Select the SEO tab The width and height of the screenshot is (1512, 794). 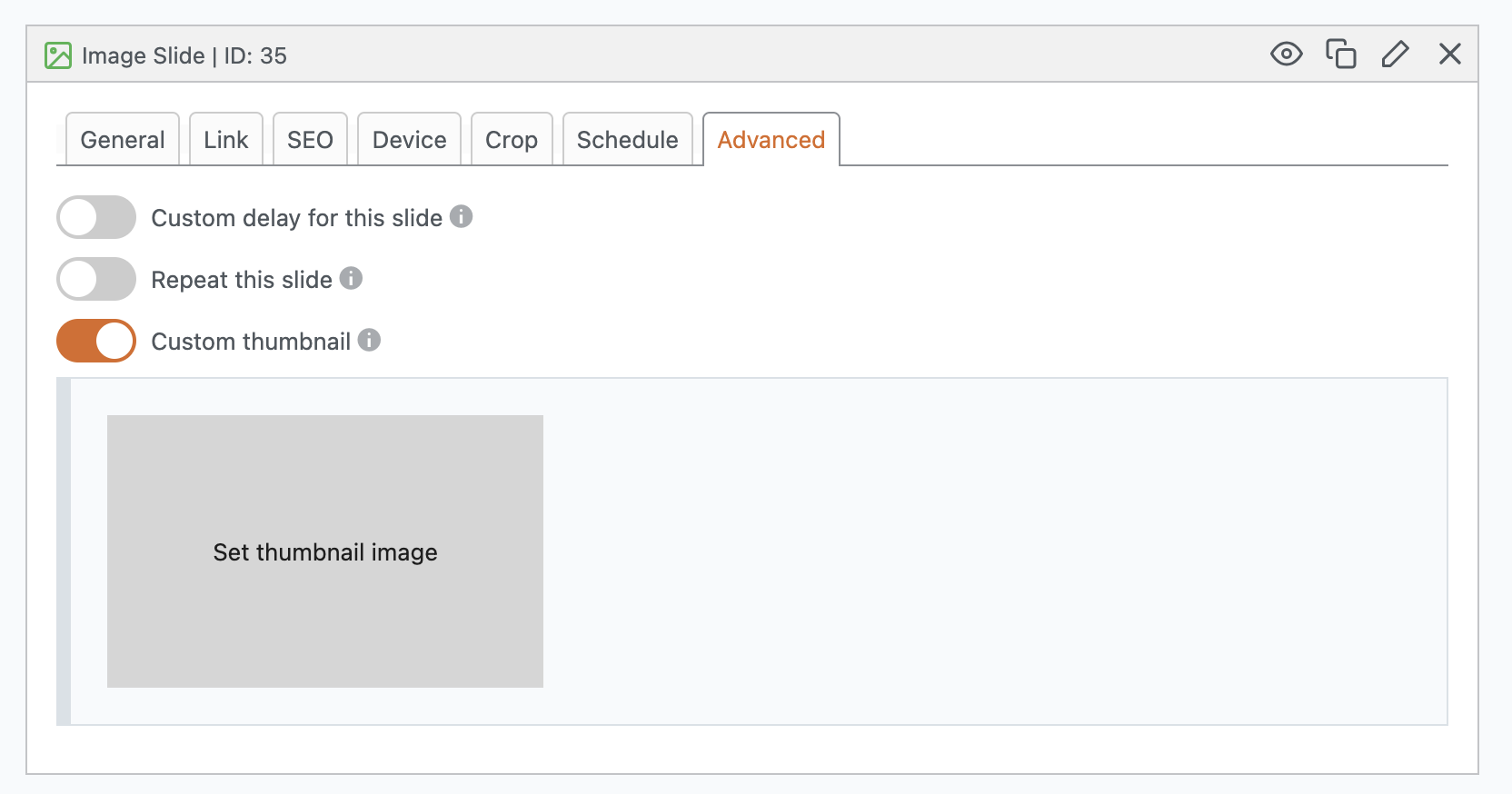point(310,140)
